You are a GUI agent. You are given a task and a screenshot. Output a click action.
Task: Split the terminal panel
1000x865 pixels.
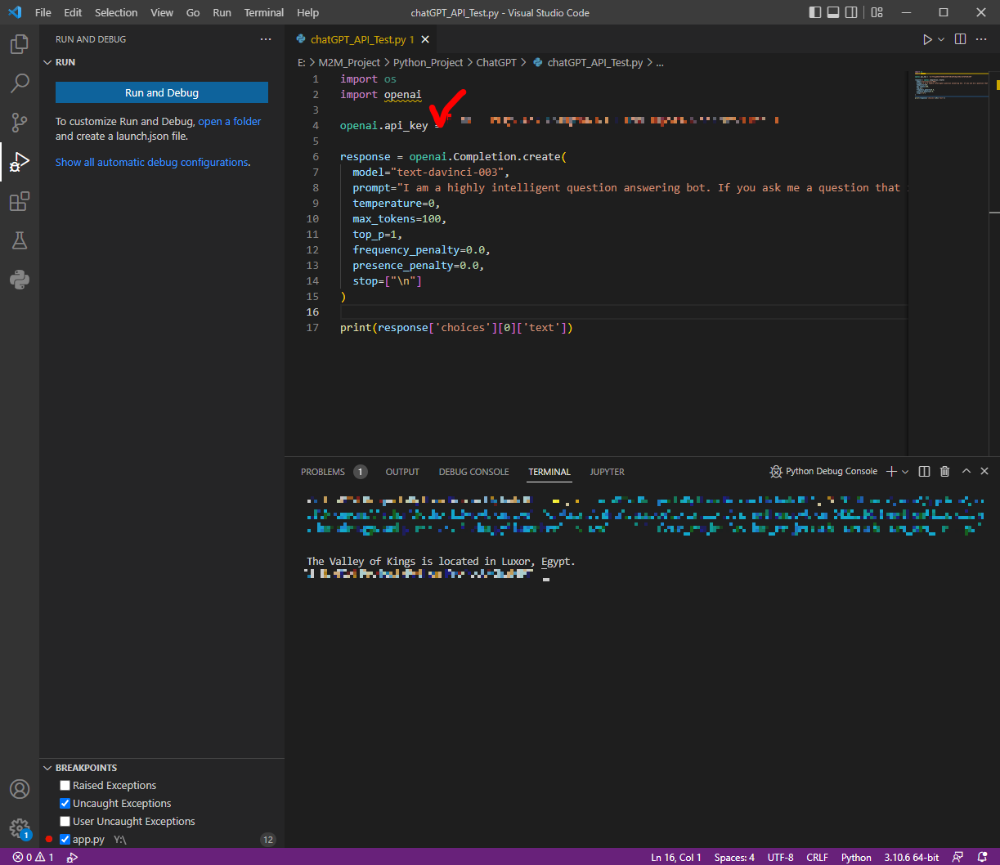(924, 471)
